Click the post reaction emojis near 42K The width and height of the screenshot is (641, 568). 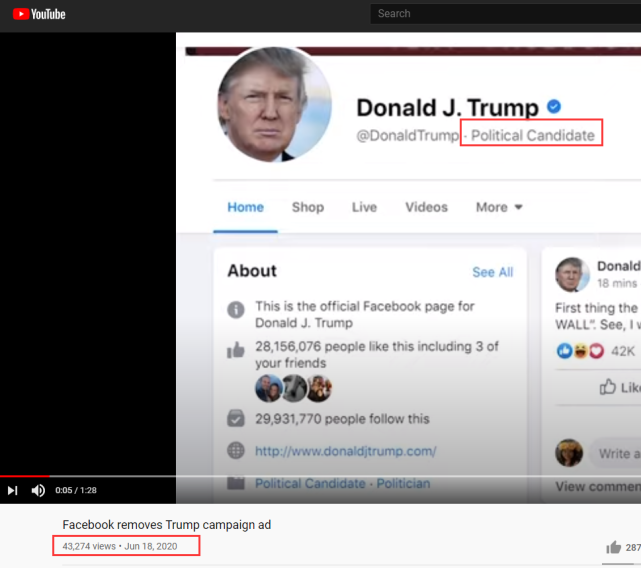point(580,351)
